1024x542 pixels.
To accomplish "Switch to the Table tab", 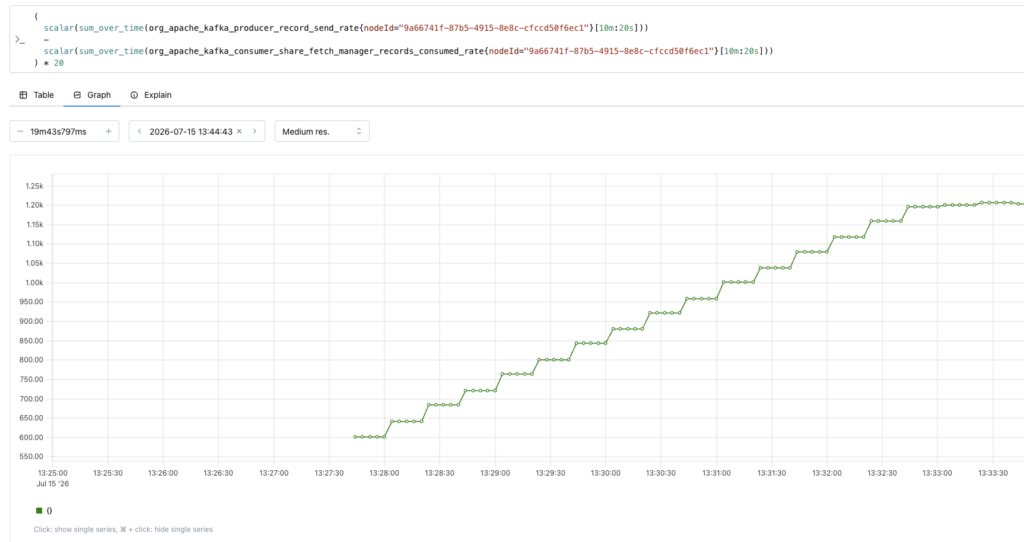I will point(37,95).
